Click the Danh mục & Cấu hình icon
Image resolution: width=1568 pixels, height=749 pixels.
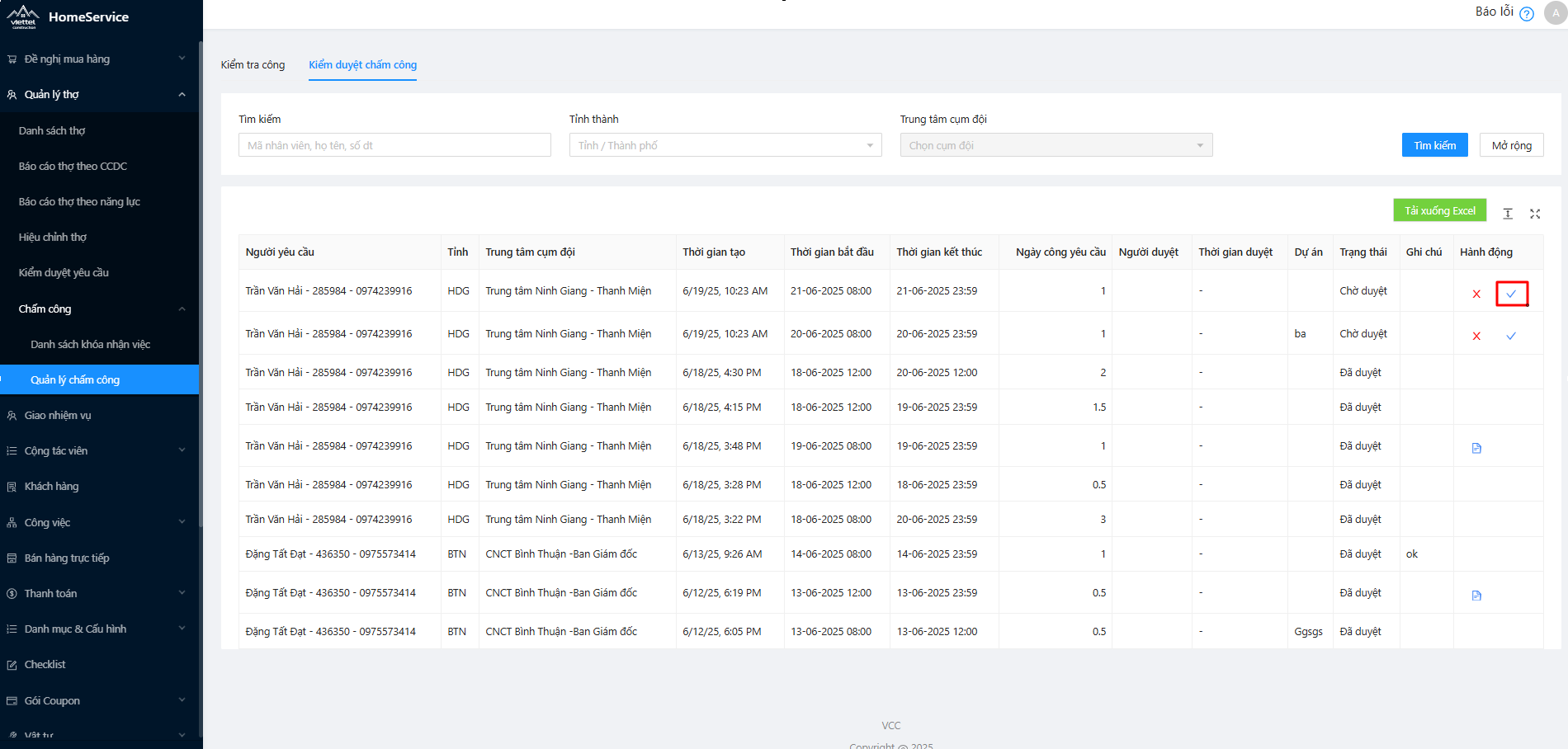pos(12,629)
